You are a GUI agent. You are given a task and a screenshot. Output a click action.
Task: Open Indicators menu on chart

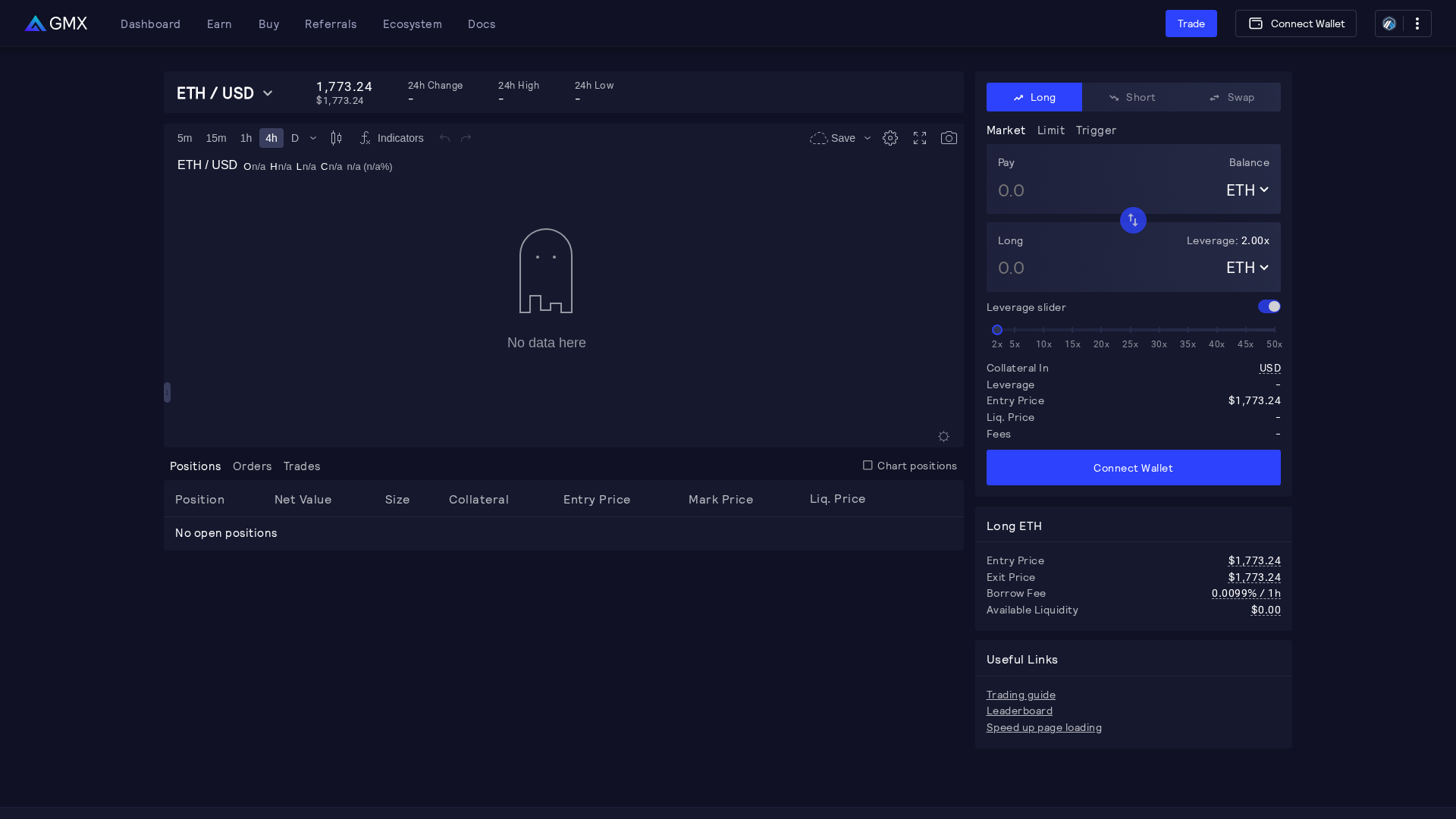391,138
